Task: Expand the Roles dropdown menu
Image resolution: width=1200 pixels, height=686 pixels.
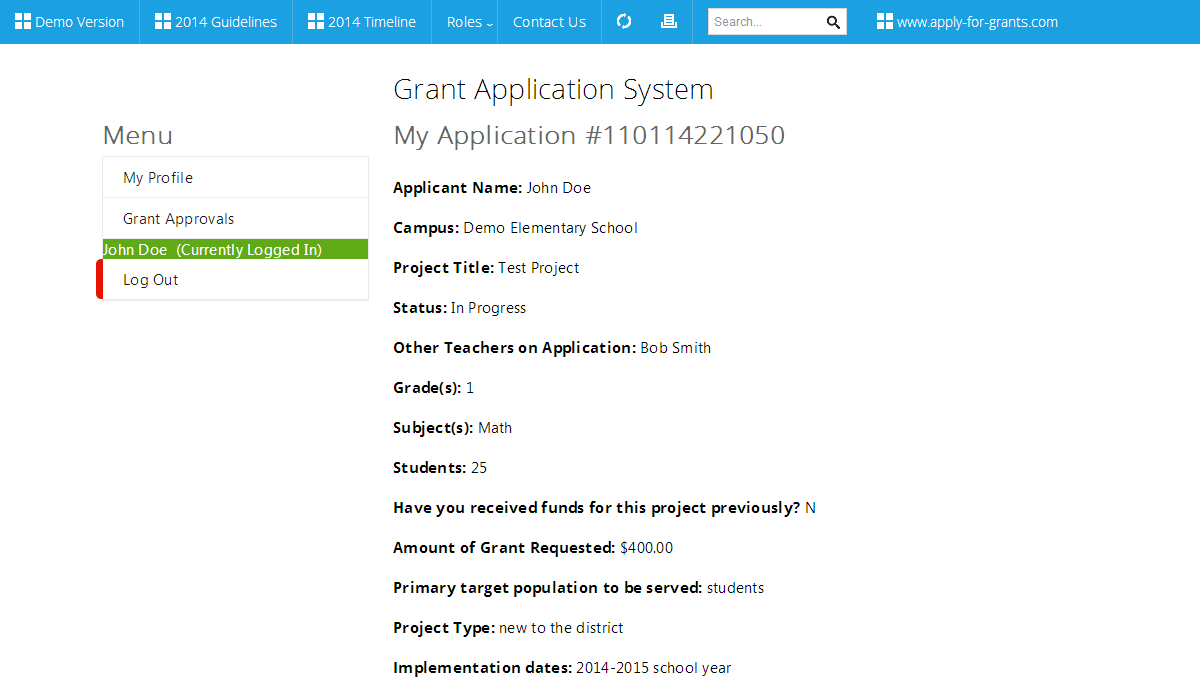Action: click(x=469, y=22)
